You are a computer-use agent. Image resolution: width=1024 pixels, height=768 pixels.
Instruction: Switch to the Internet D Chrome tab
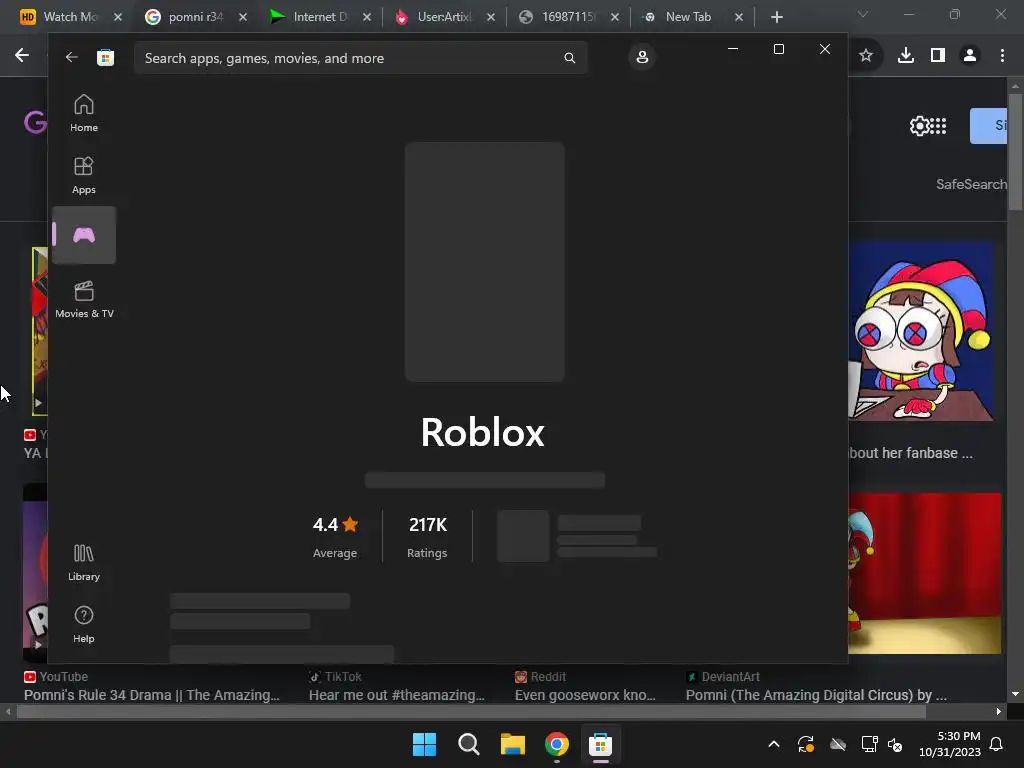[x=320, y=17]
